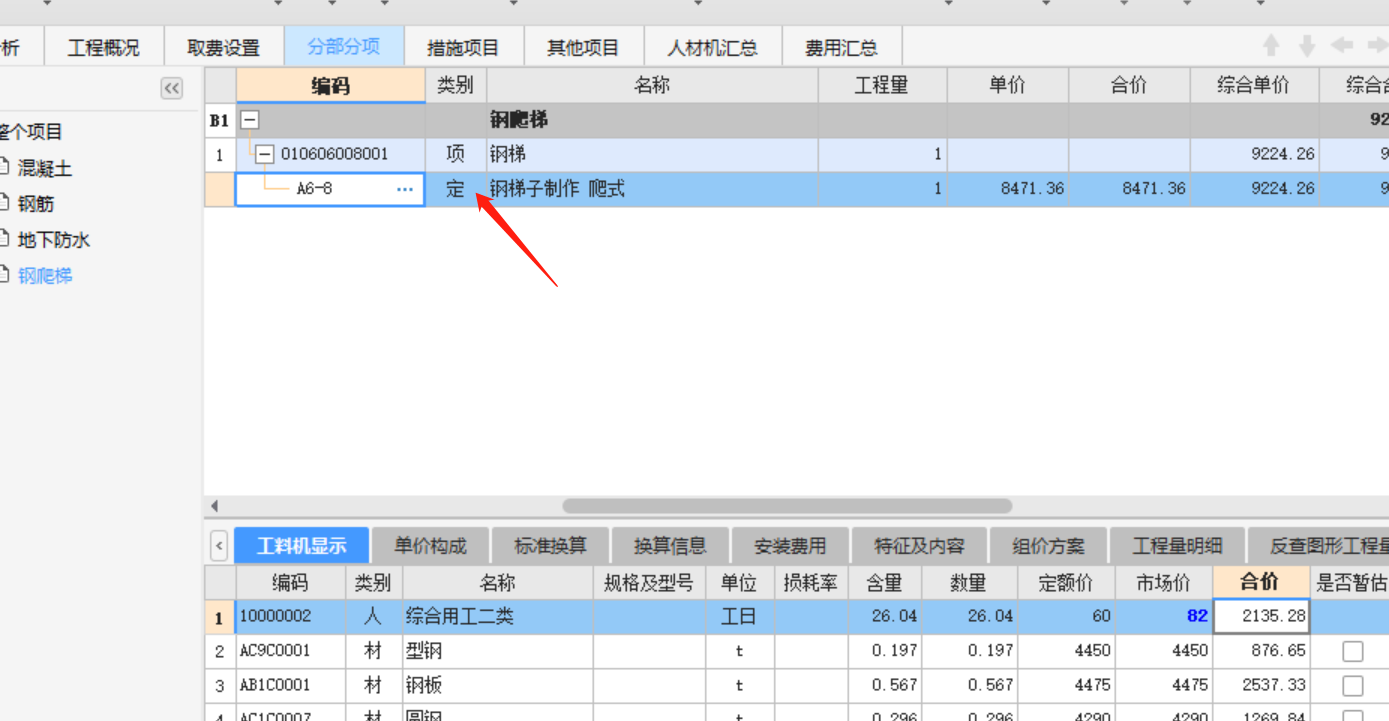This screenshot has height=721, width=1389.
Task: Click the 8471.36 单价 cell
Action: (x=1008, y=189)
